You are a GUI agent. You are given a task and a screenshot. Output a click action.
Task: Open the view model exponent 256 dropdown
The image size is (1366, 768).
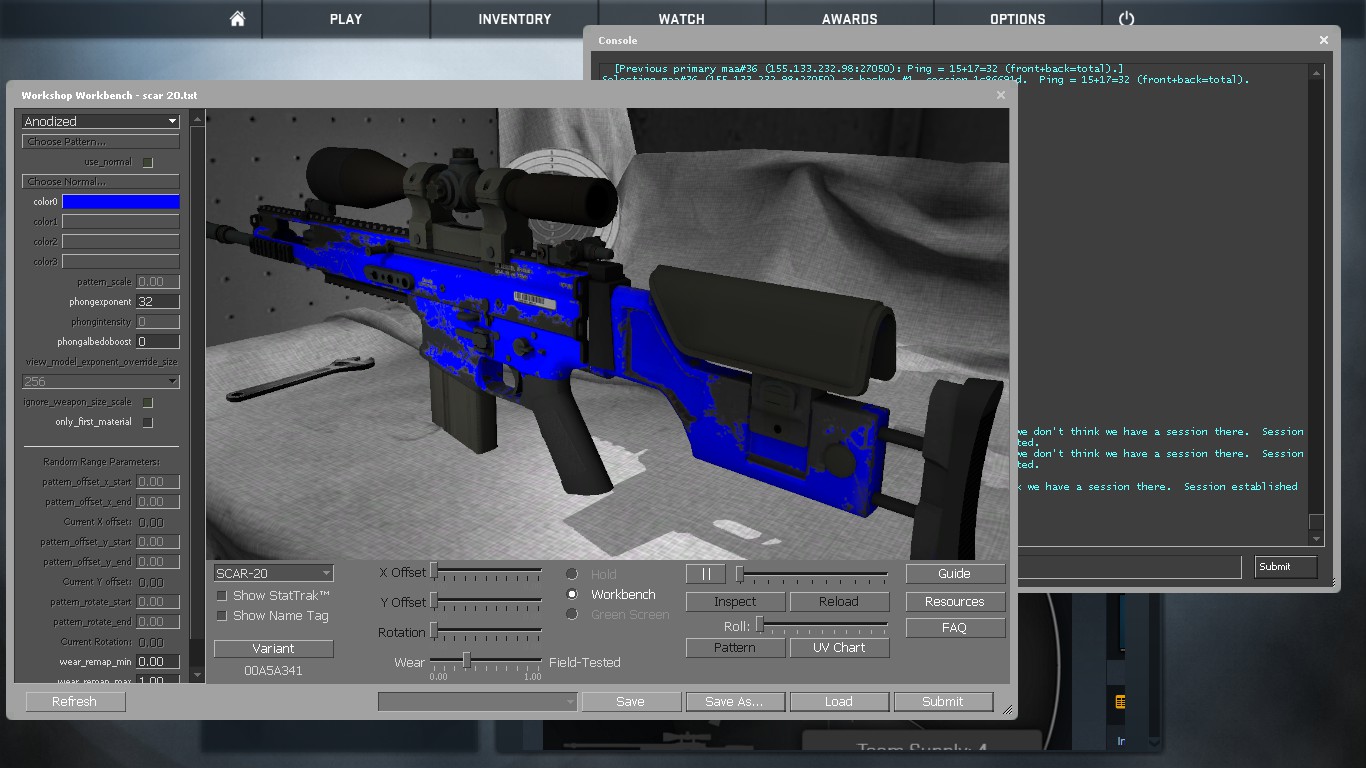point(101,381)
